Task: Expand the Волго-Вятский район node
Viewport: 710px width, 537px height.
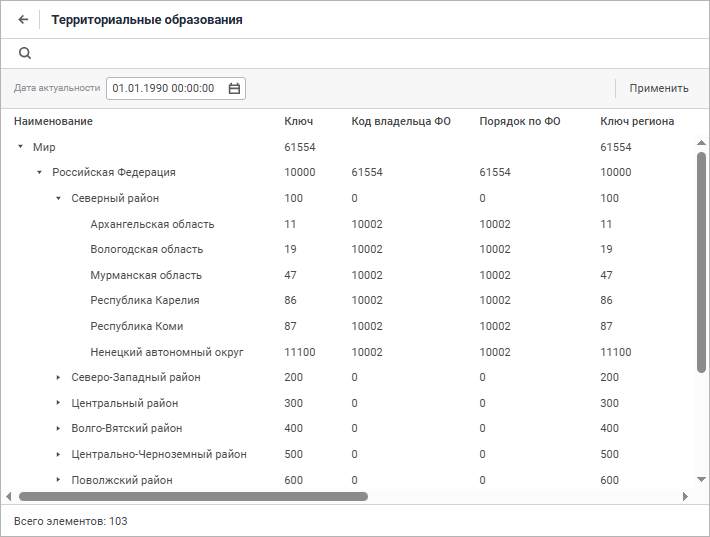Action: coord(58,428)
